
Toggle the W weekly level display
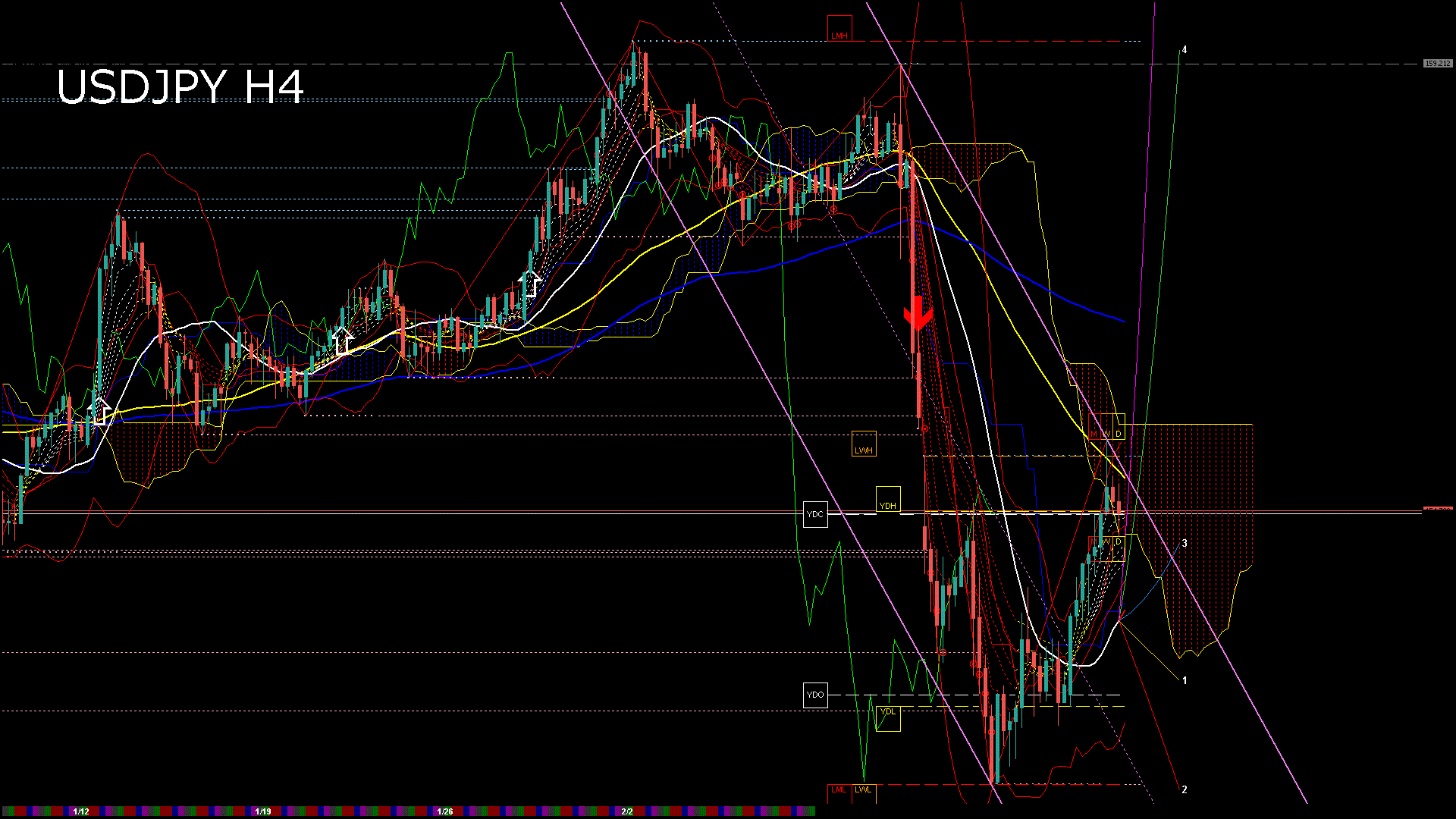coord(1106,432)
